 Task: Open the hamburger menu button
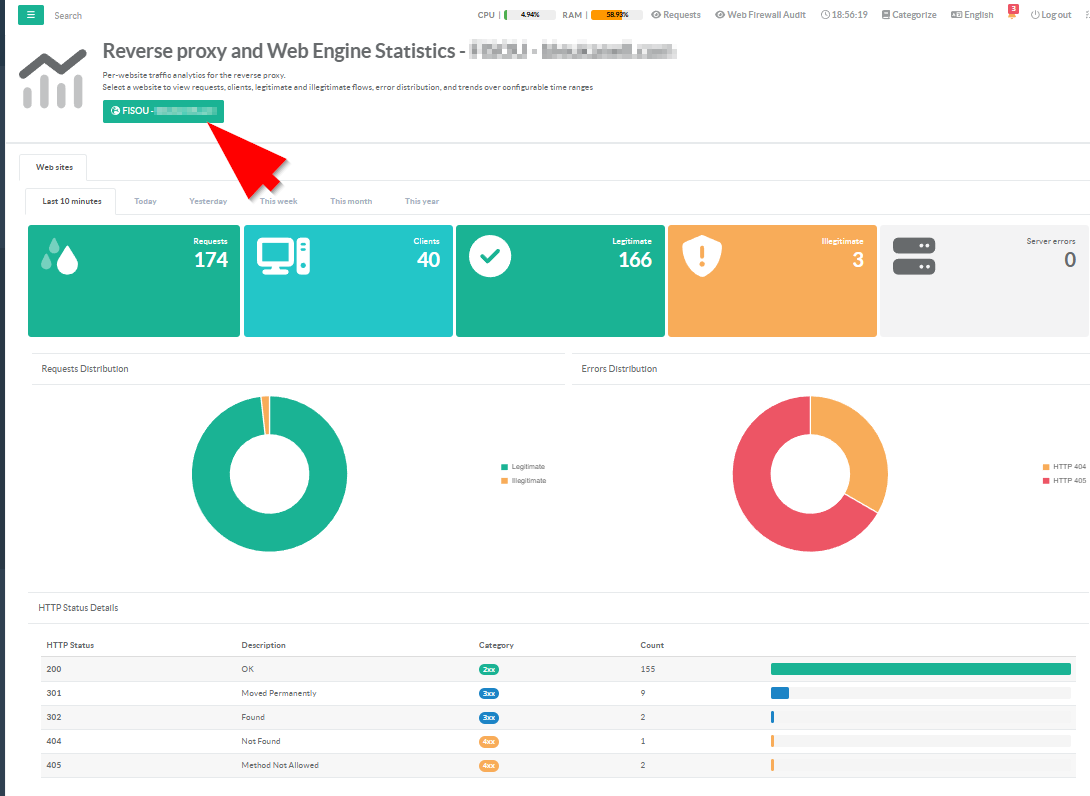pyautogui.click(x=31, y=15)
